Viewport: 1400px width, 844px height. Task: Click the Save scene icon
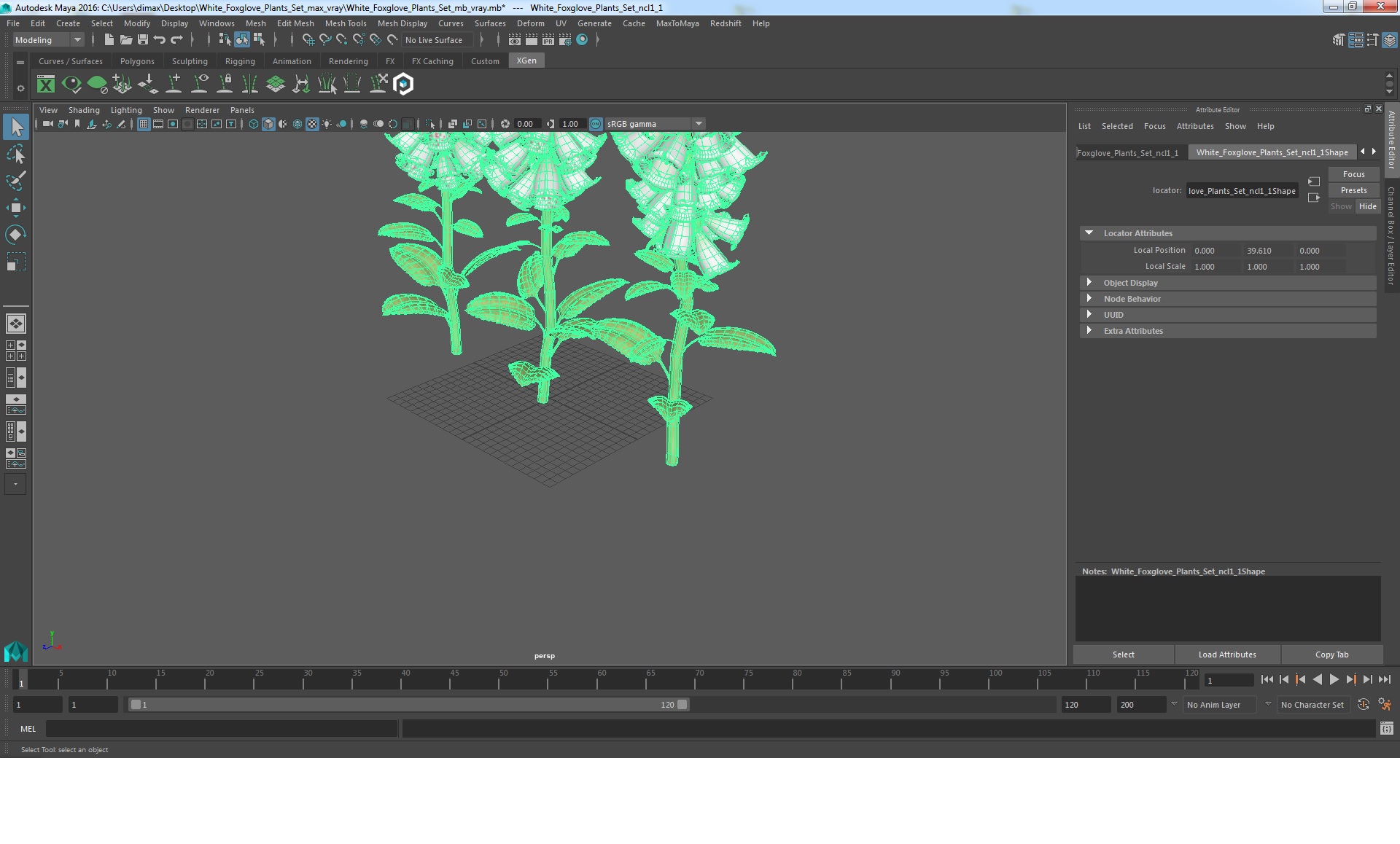[143, 39]
